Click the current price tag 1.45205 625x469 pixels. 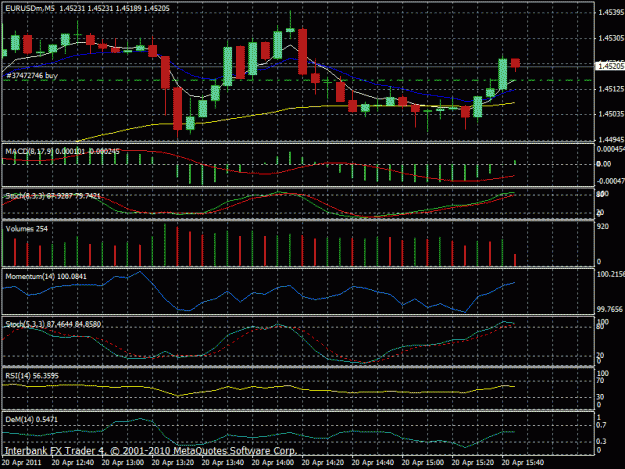coord(610,66)
